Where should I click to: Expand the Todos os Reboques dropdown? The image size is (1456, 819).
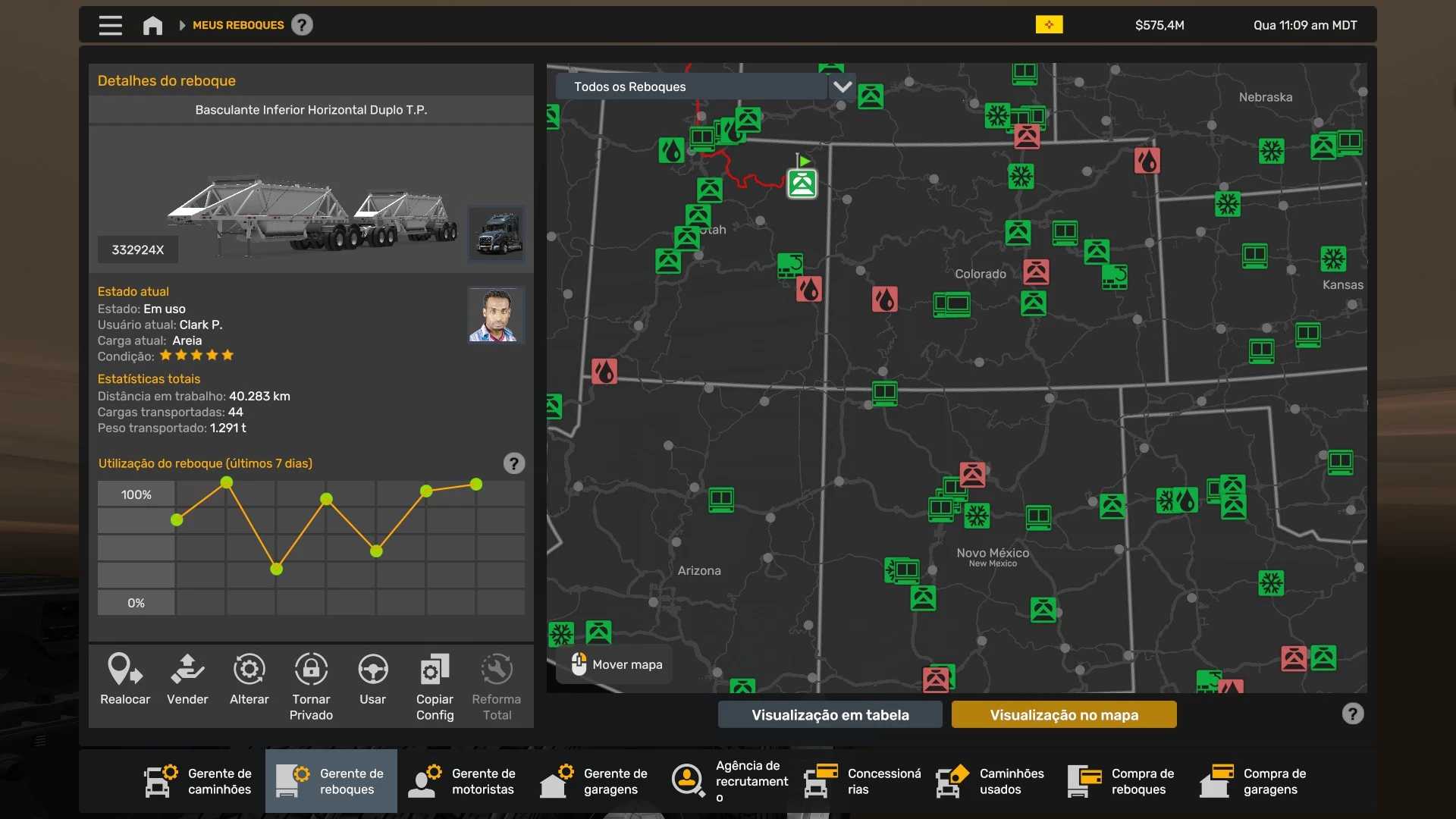pos(690,86)
